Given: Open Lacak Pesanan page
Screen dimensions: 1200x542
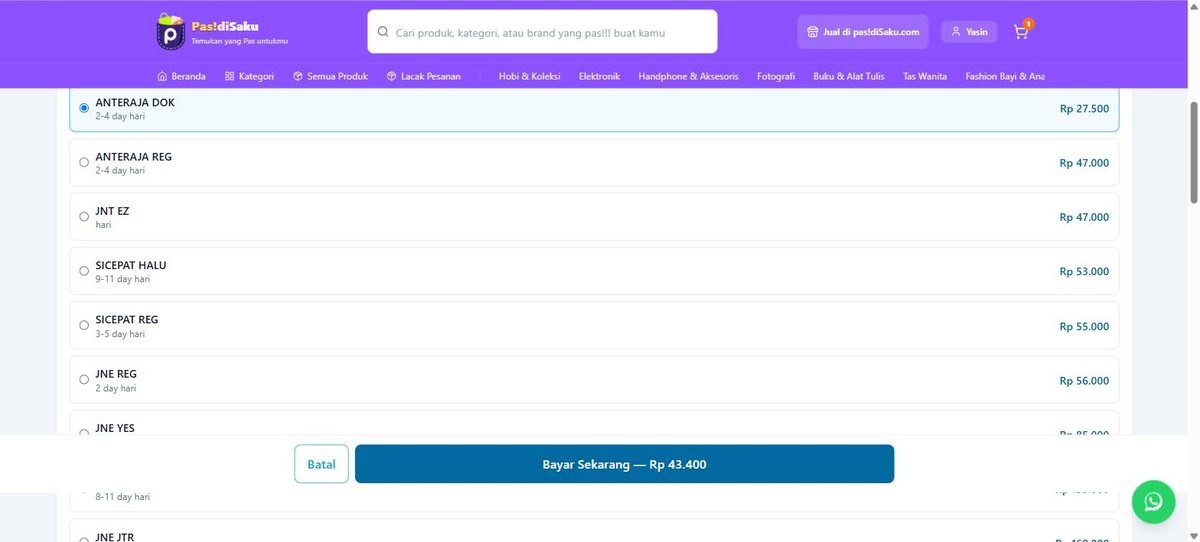Looking at the screenshot, I should click(x=424, y=76).
